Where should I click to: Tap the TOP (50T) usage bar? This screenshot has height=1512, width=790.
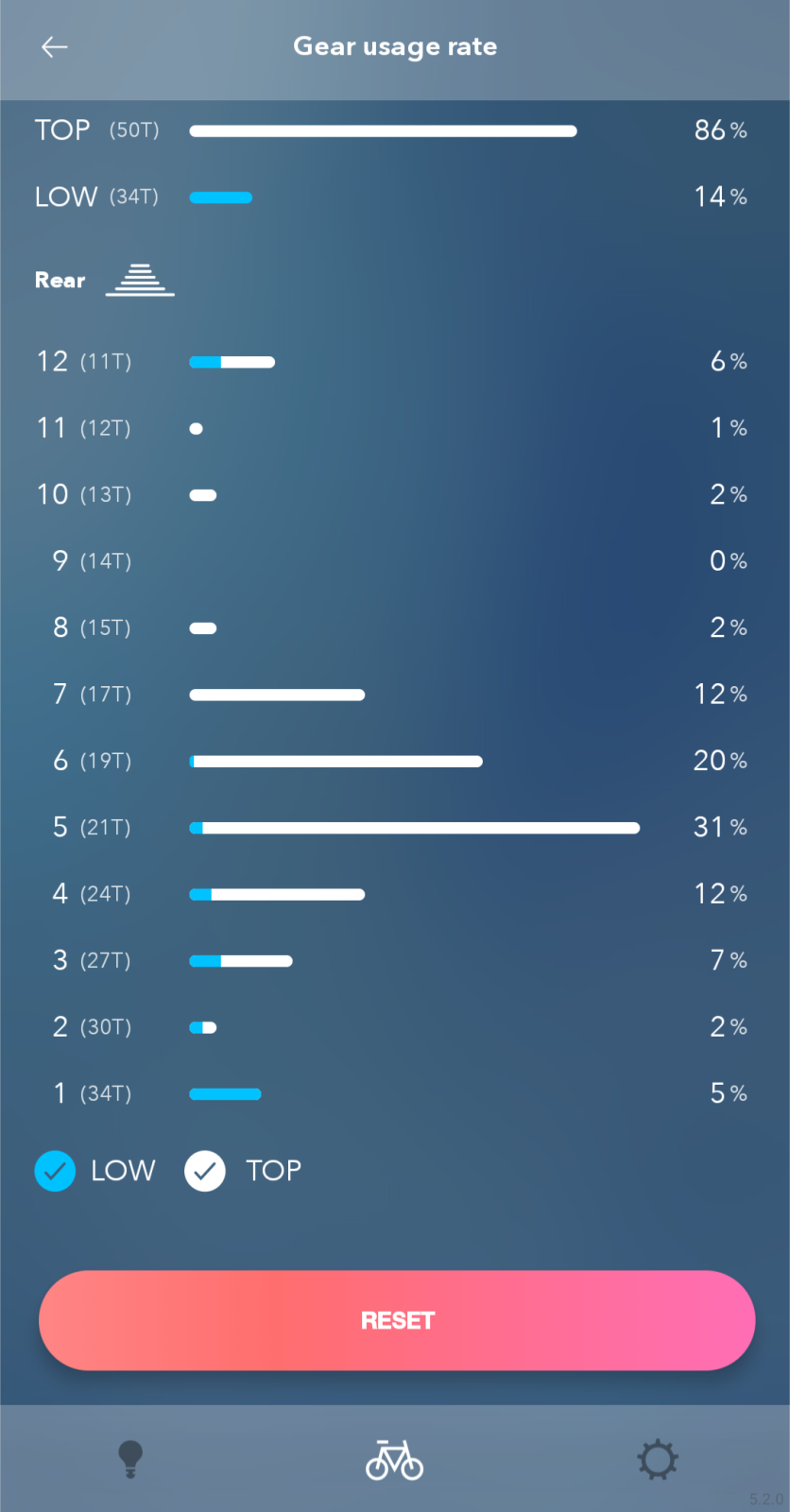[383, 131]
